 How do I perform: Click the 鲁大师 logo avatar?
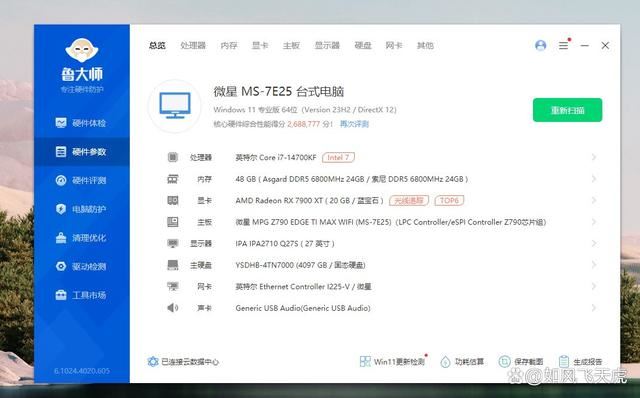(x=82, y=50)
